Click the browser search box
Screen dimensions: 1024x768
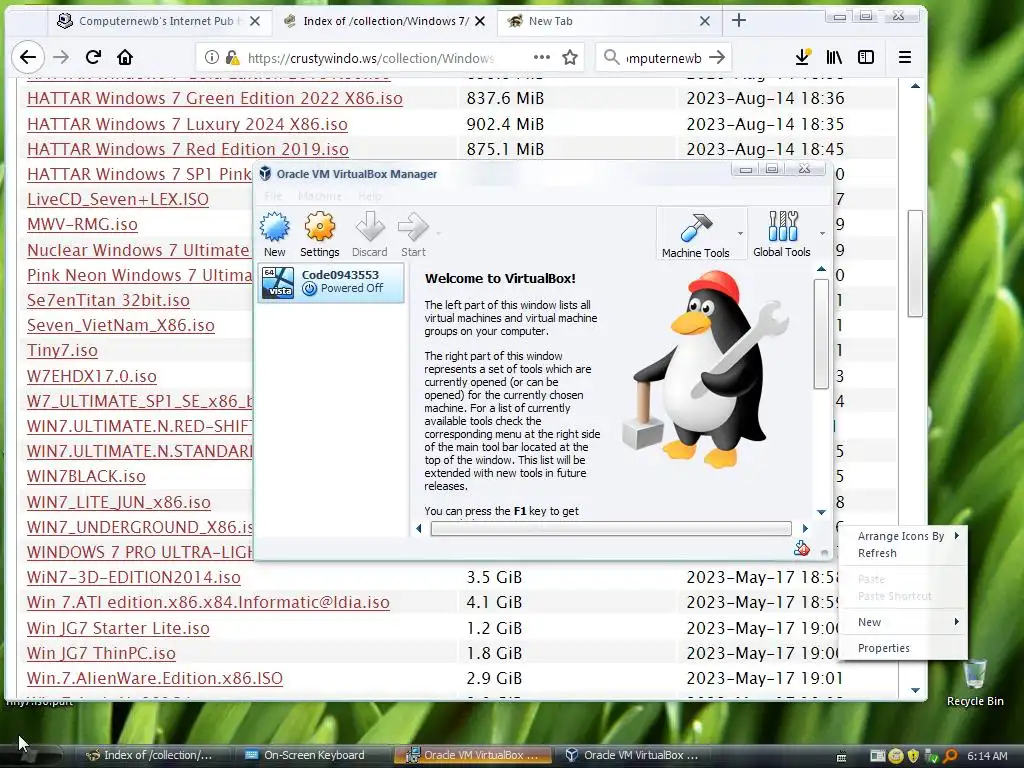point(663,57)
